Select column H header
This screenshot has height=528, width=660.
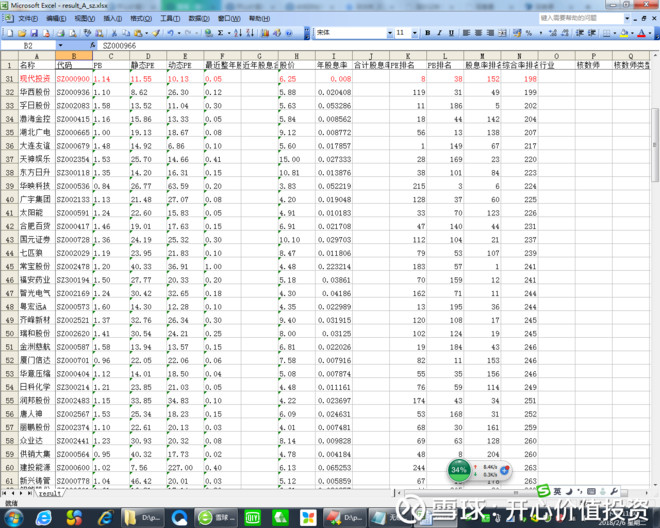pos(296,56)
